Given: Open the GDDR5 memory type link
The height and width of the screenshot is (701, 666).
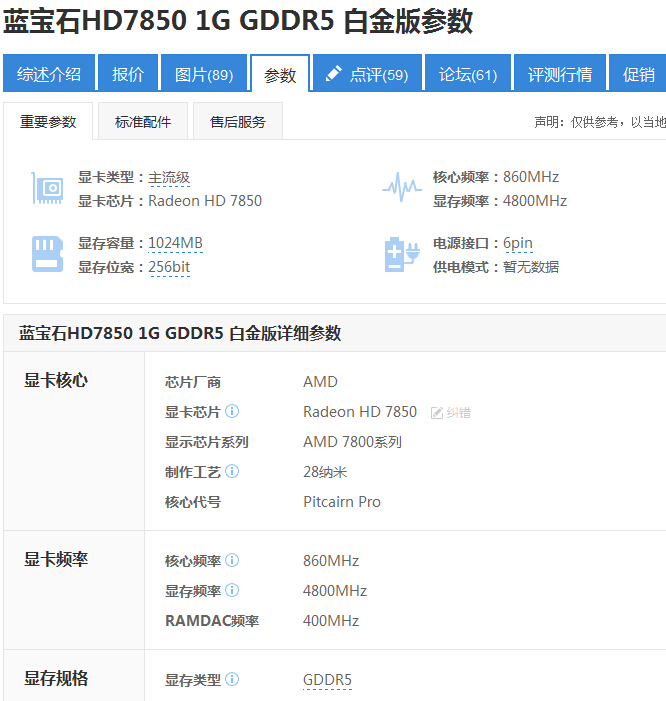Looking at the screenshot, I should pos(327,680).
